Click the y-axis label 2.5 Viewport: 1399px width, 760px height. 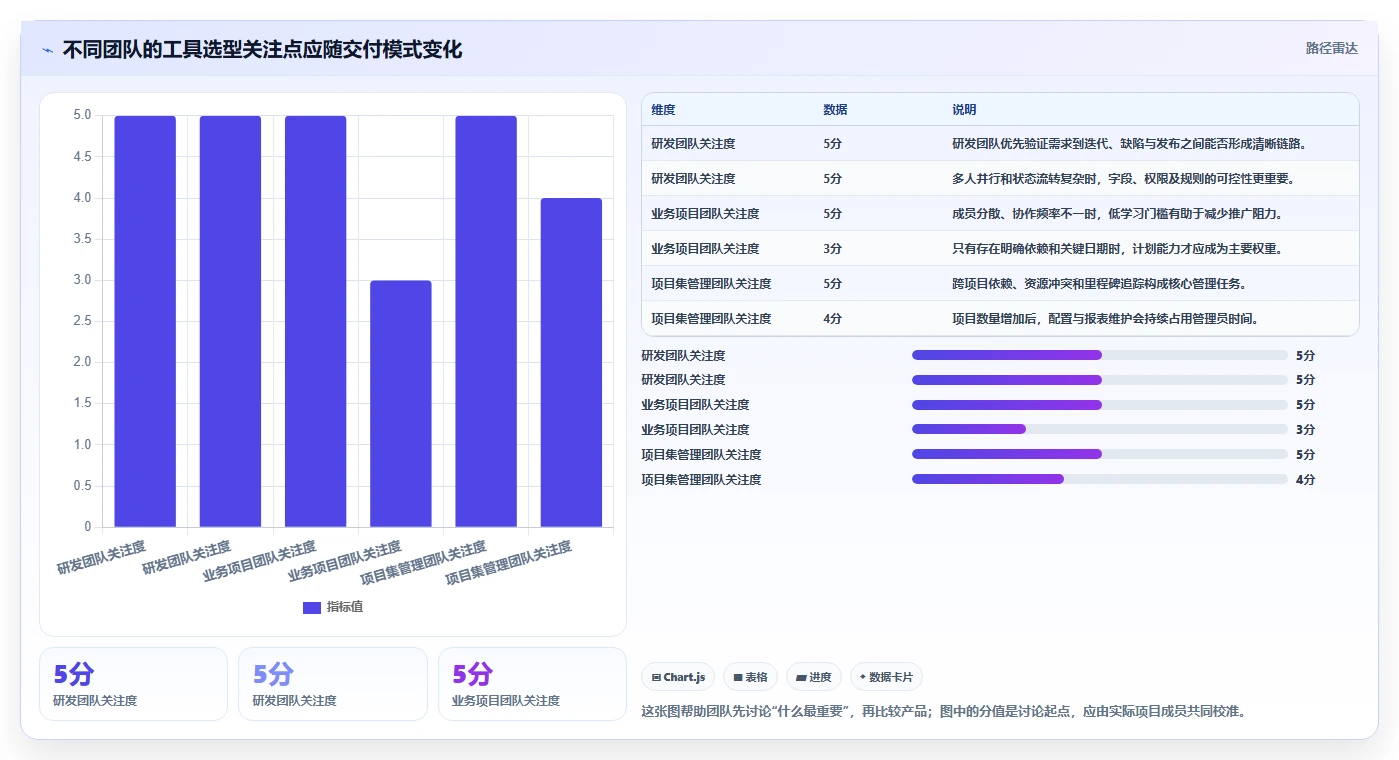pos(82,321)
